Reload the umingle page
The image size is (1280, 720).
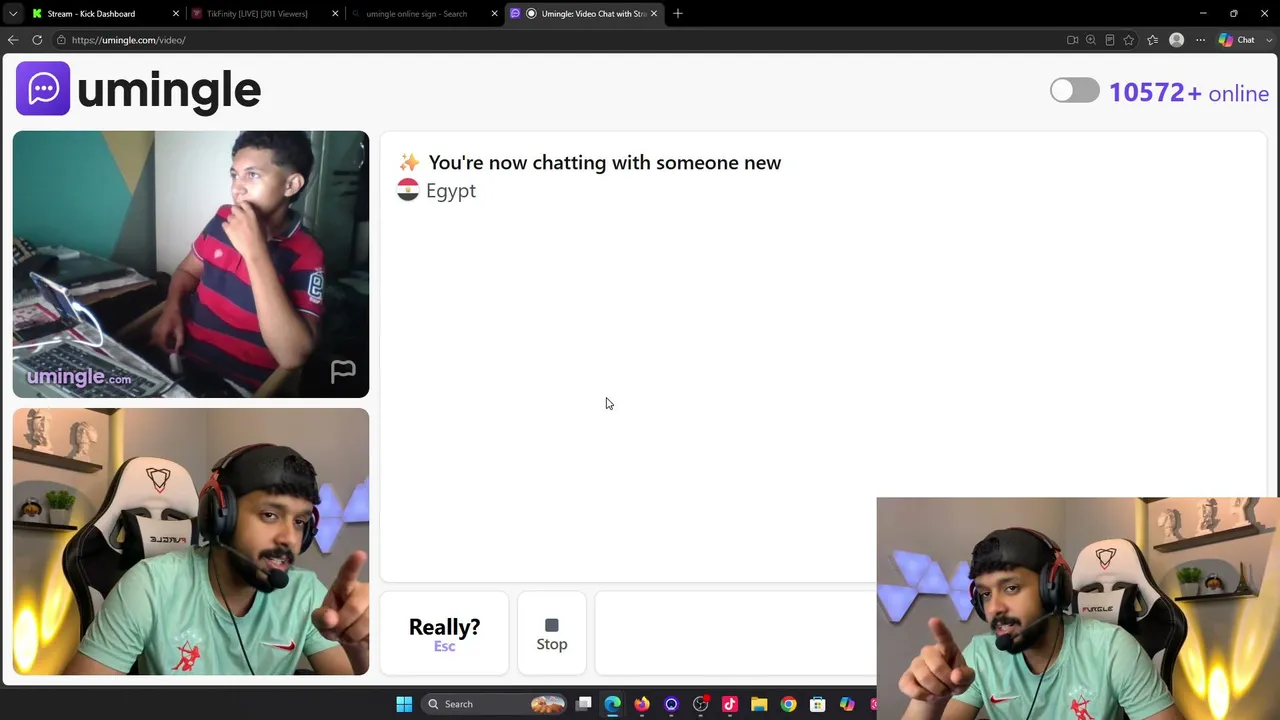(x=37, y=40)
